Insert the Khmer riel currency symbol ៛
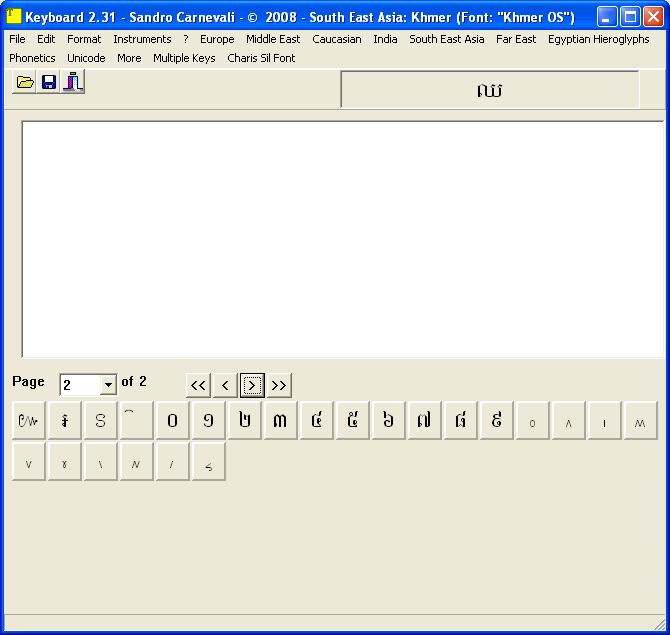 tap(65, 420)
